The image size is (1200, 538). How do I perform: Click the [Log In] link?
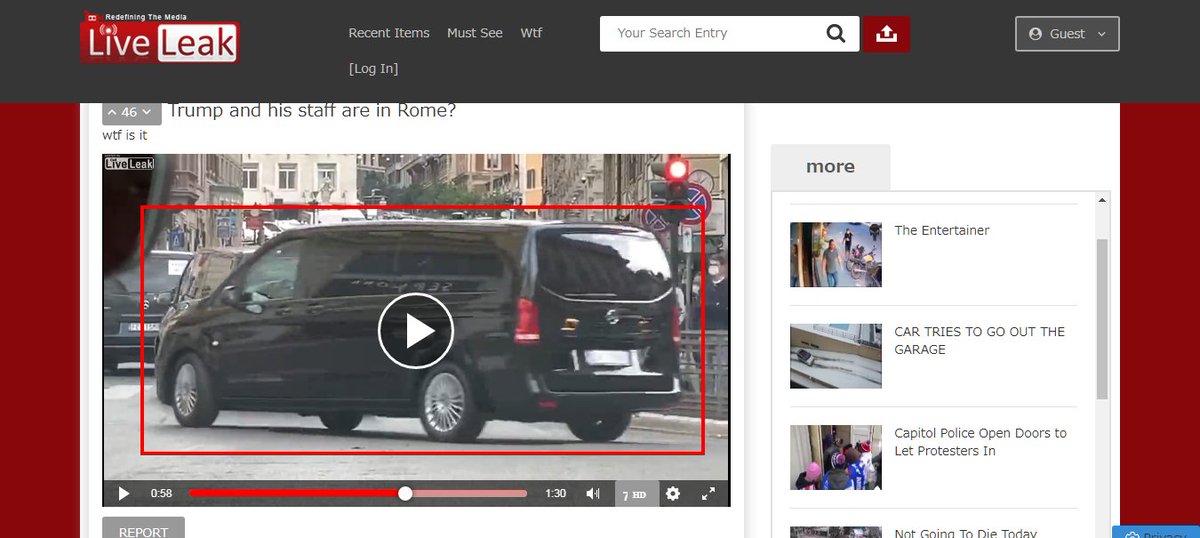[x=373, y=69]
